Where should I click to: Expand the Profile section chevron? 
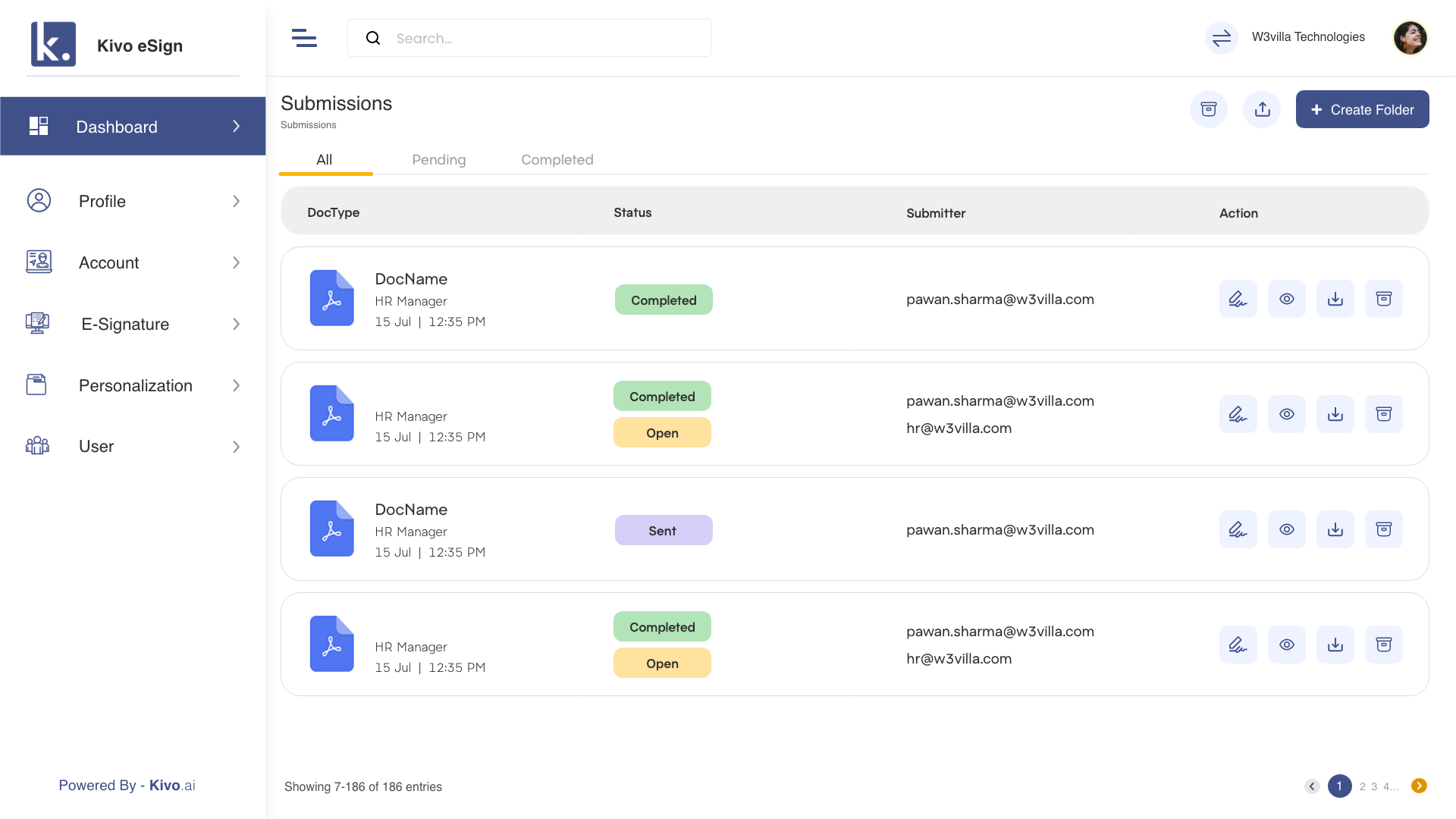coord(236,201)
